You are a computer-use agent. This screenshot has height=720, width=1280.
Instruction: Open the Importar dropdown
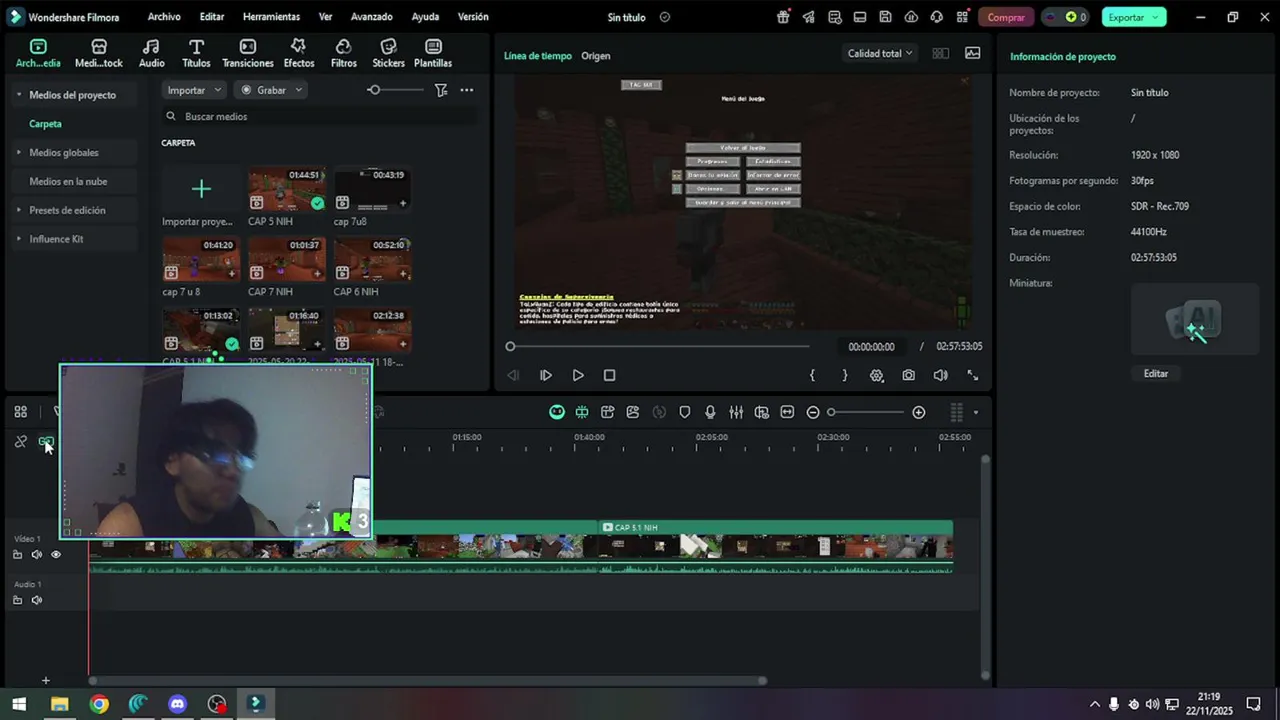point(194,90)
